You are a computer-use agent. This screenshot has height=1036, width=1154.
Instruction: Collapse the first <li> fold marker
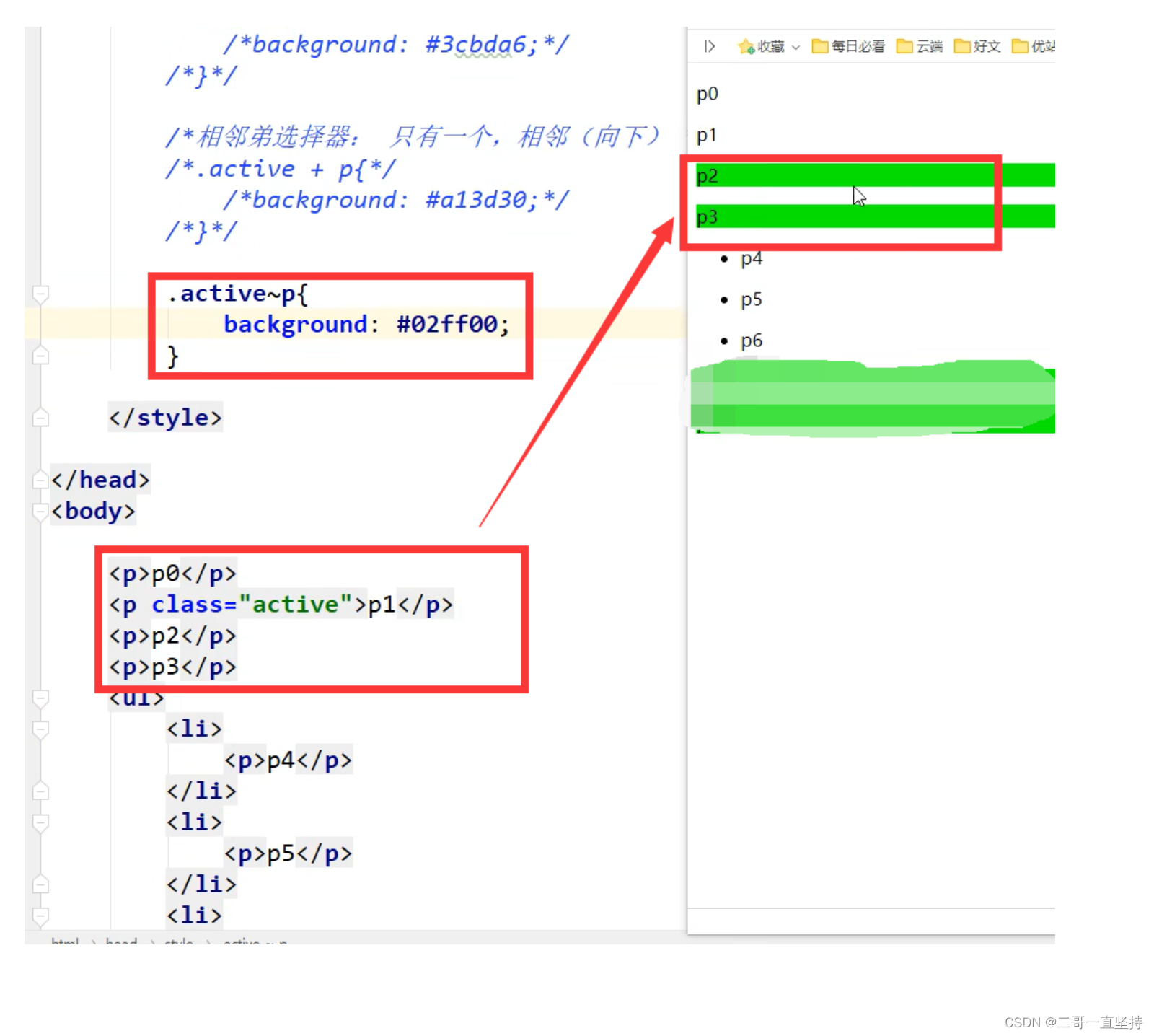(x=40, y=729)
